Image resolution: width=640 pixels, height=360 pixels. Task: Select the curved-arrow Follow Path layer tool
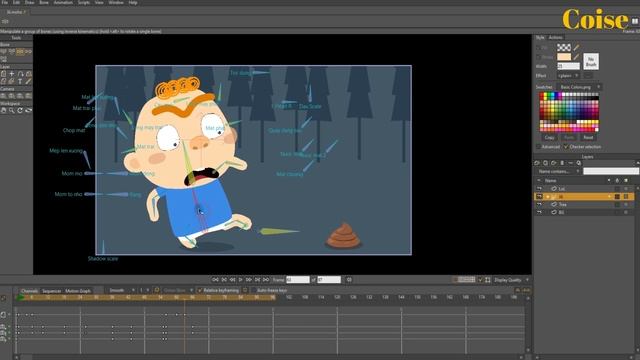tap(20, 74)
